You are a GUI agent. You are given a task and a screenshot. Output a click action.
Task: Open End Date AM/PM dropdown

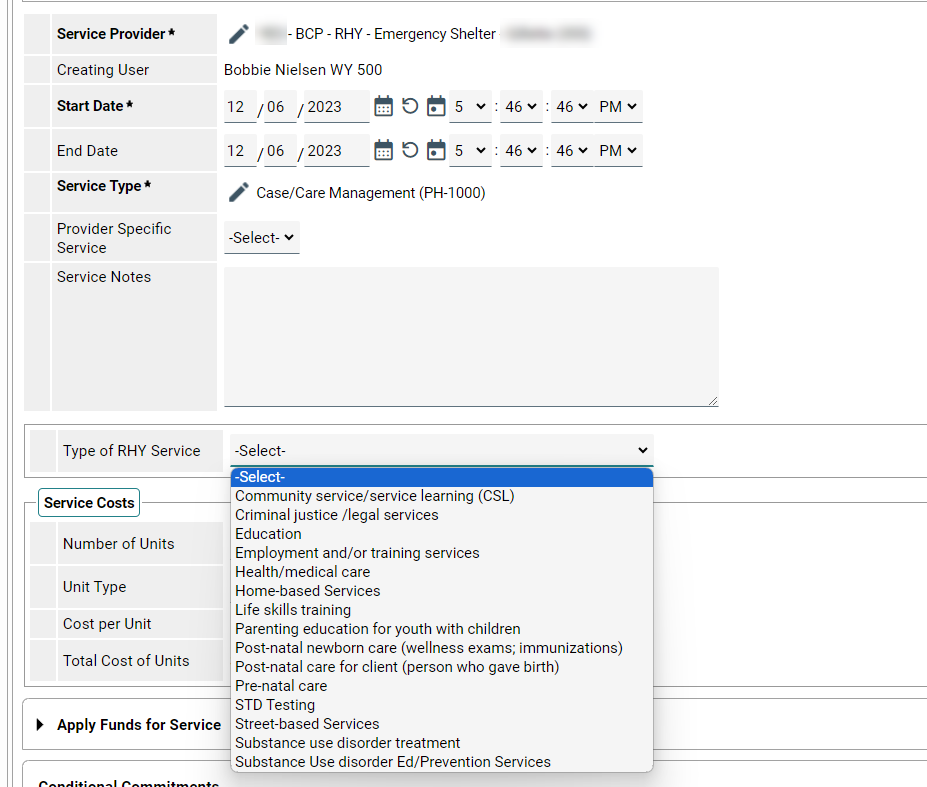(x=618, y=151)
